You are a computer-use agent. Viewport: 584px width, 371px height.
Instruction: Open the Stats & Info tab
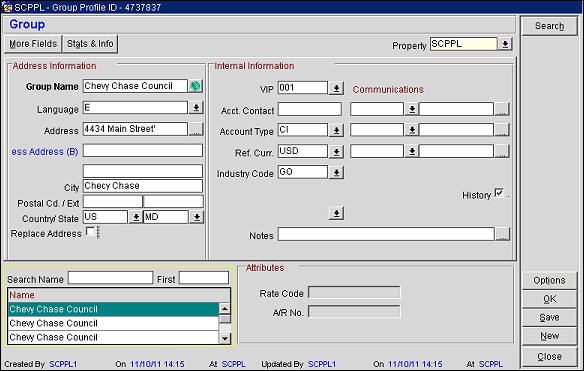(90, 44)
